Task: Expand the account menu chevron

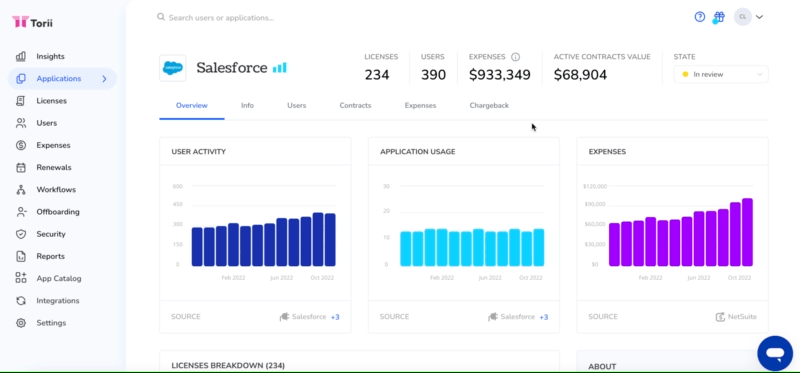Action: [759, 17]
